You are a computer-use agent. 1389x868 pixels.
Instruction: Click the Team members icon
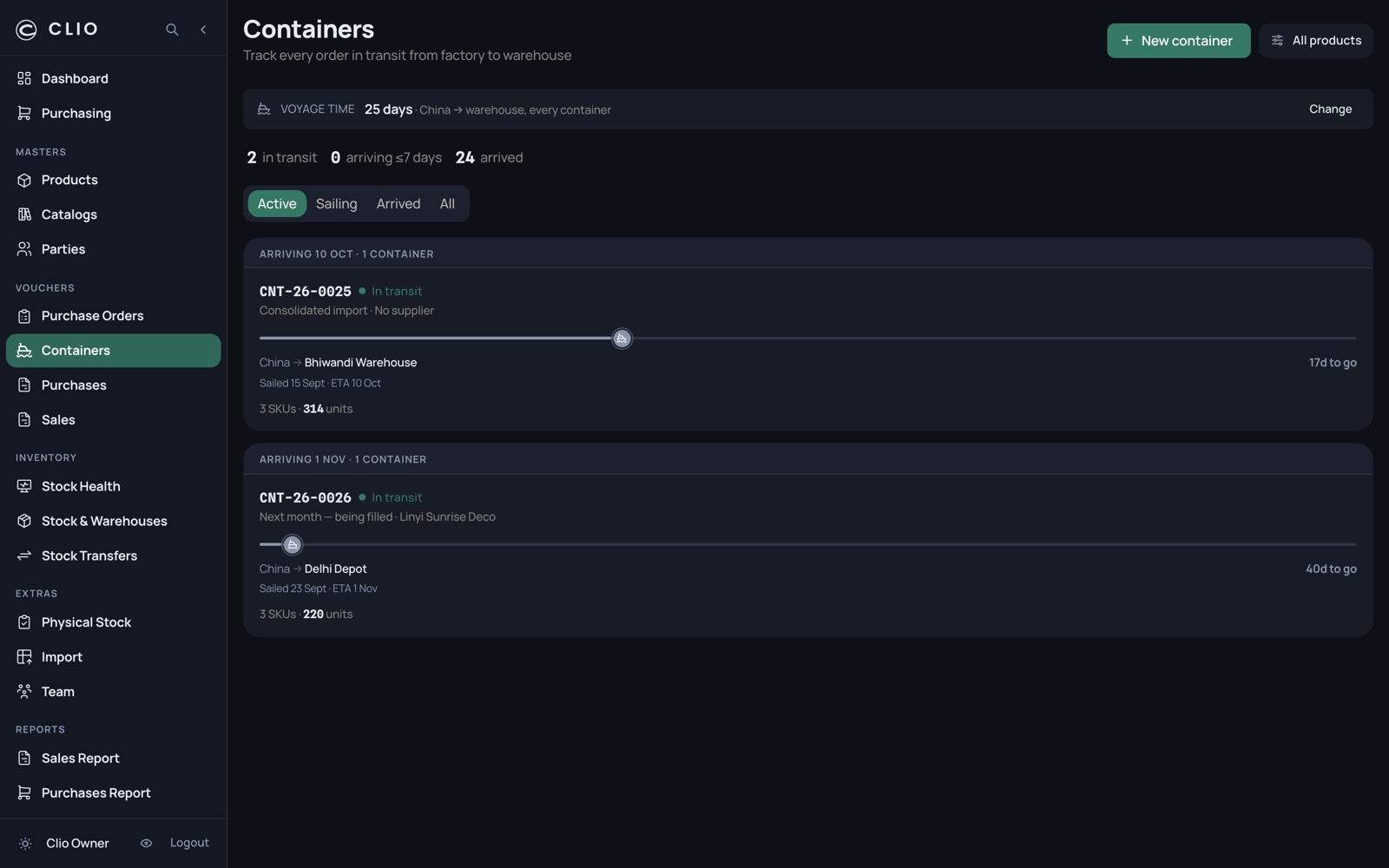coord(24,692)
